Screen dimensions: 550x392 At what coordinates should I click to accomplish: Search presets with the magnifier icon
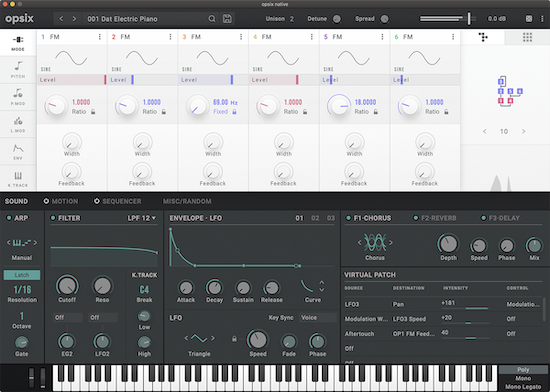coord(212,19)
